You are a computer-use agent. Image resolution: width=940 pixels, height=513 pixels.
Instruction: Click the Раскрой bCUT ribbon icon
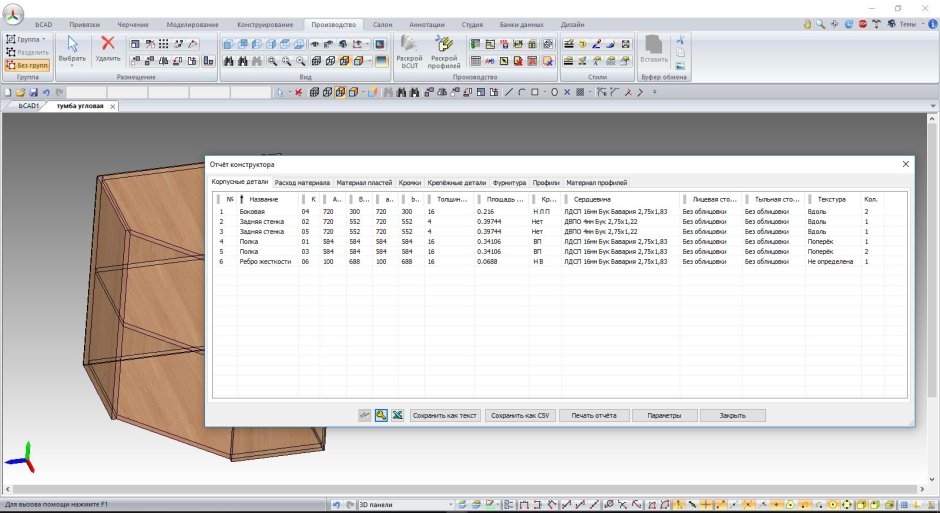[x=409, y=43]
